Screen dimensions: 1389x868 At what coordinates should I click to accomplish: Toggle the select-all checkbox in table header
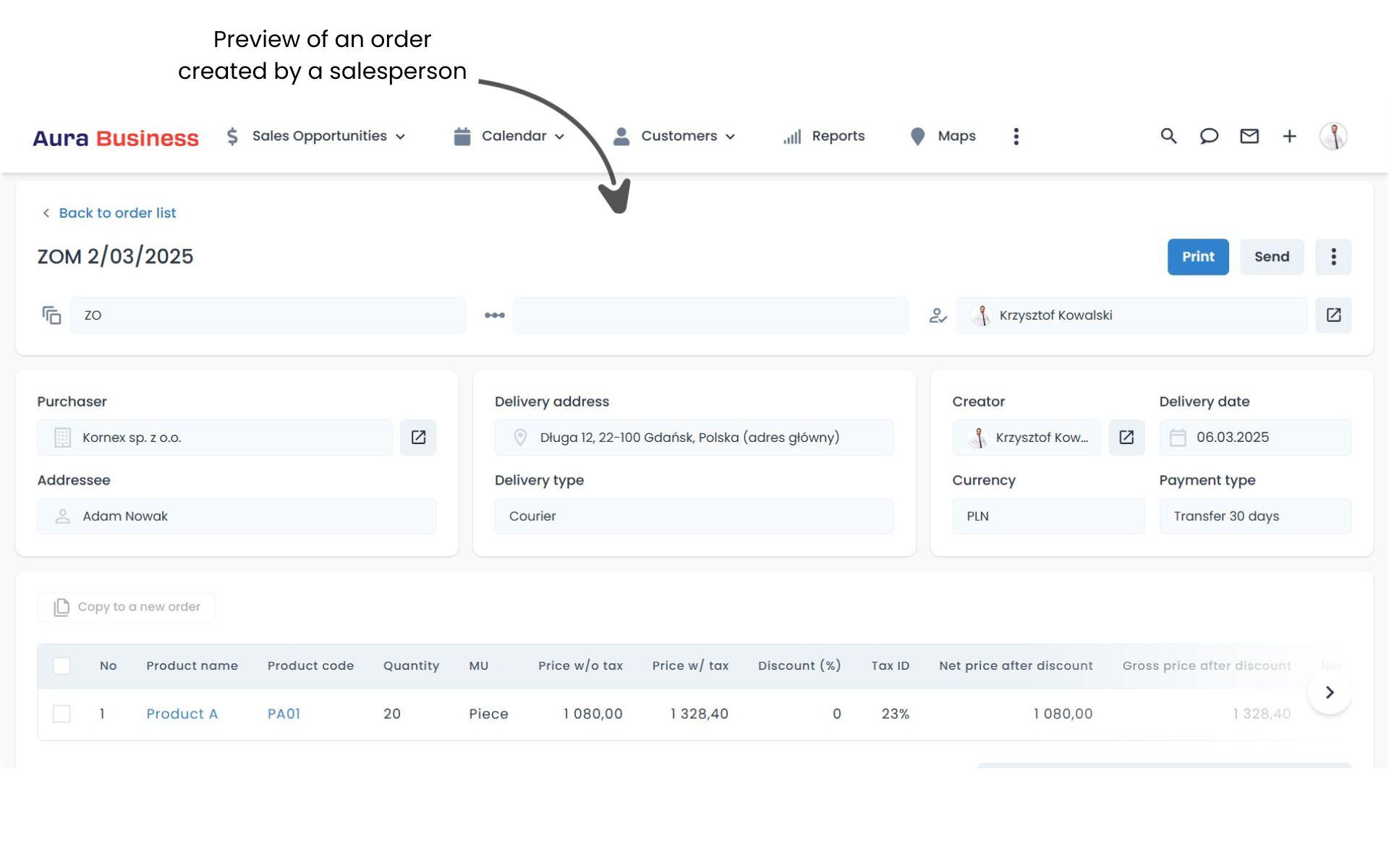(61, 665)
